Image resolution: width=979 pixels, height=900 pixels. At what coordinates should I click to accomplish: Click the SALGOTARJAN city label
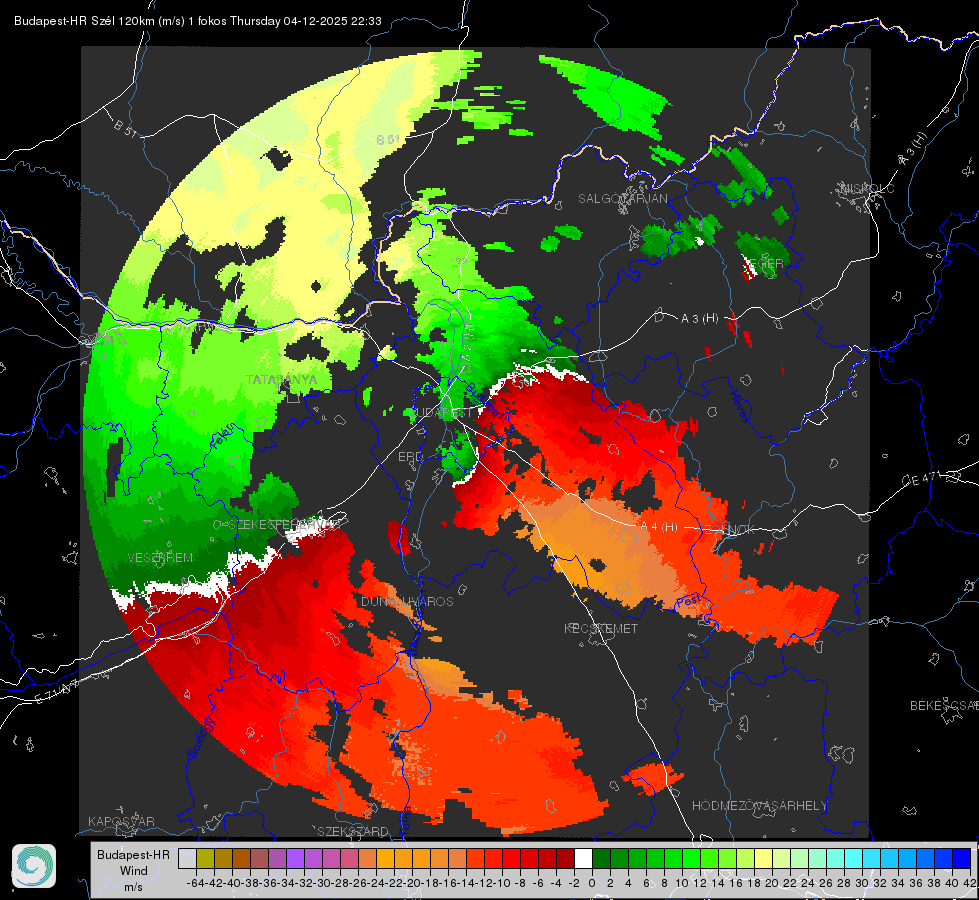(622, 199)
